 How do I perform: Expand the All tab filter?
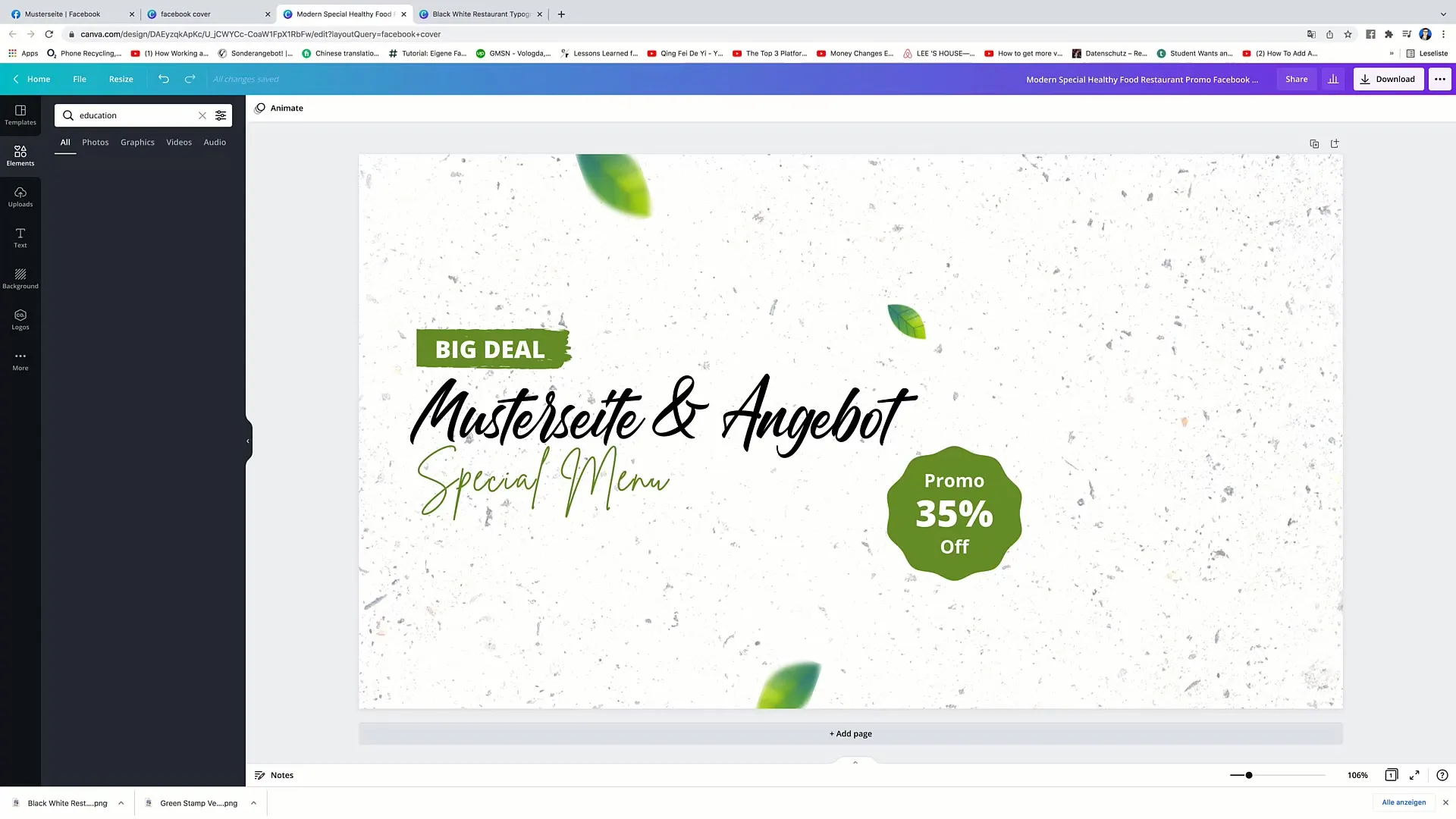tap(65, 142)
